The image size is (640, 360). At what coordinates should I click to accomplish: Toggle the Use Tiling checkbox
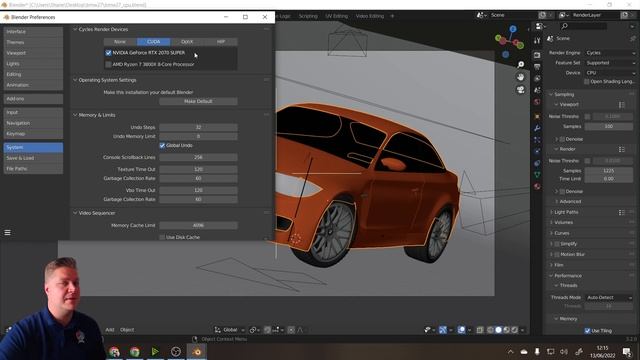pos(587,331)
